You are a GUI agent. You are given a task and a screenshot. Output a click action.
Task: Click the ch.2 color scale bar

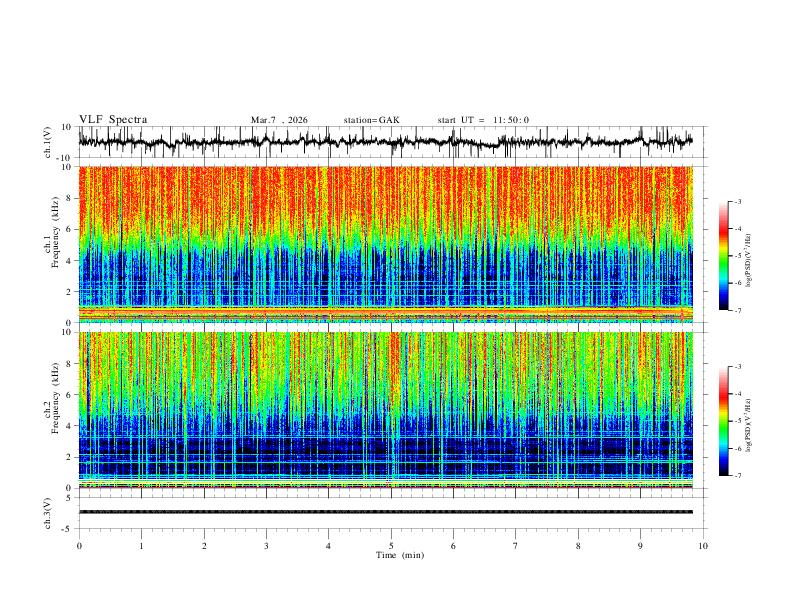[x=723, y=421]
